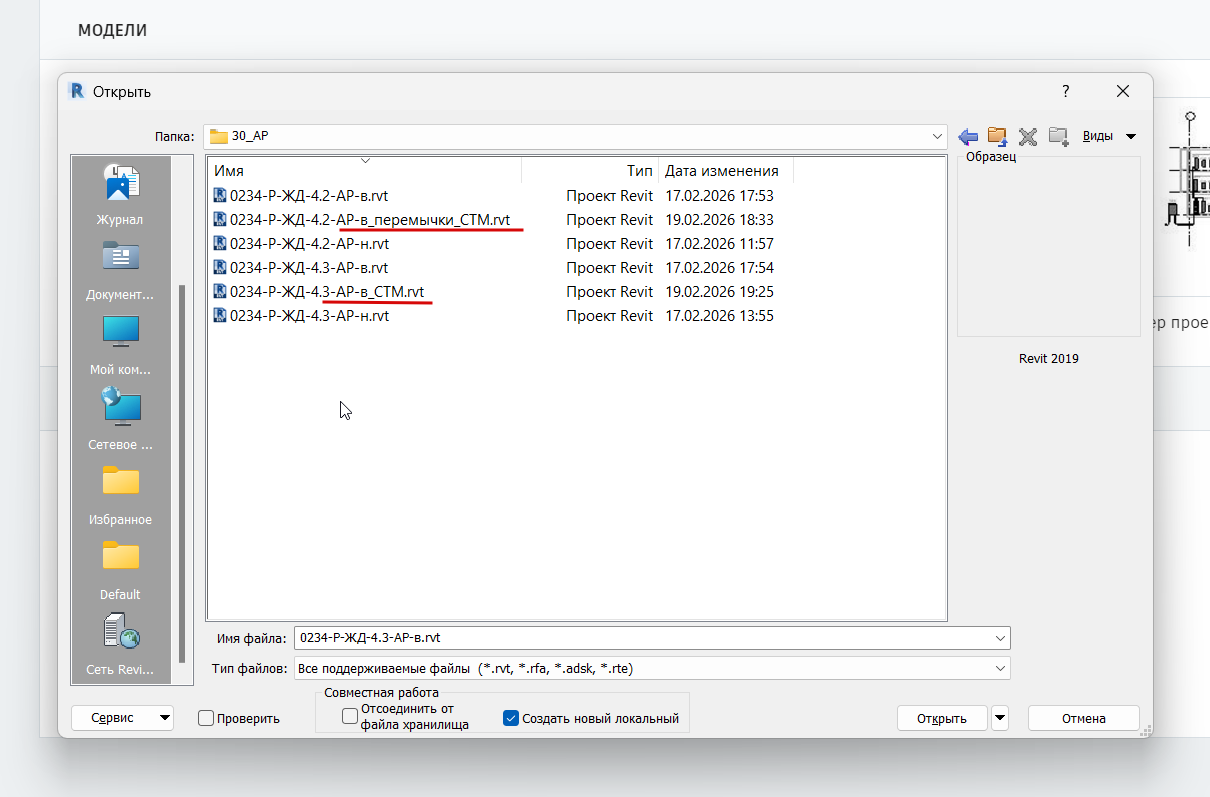
Task: Open the Сеть Revit place icon
Action: pyautogui.click(x=121, y=631)
